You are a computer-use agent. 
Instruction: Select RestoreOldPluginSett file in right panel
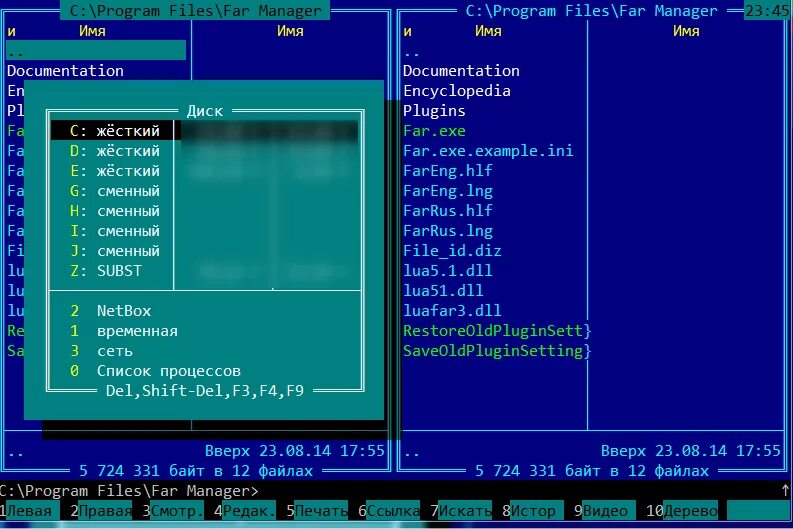point(497,331)
